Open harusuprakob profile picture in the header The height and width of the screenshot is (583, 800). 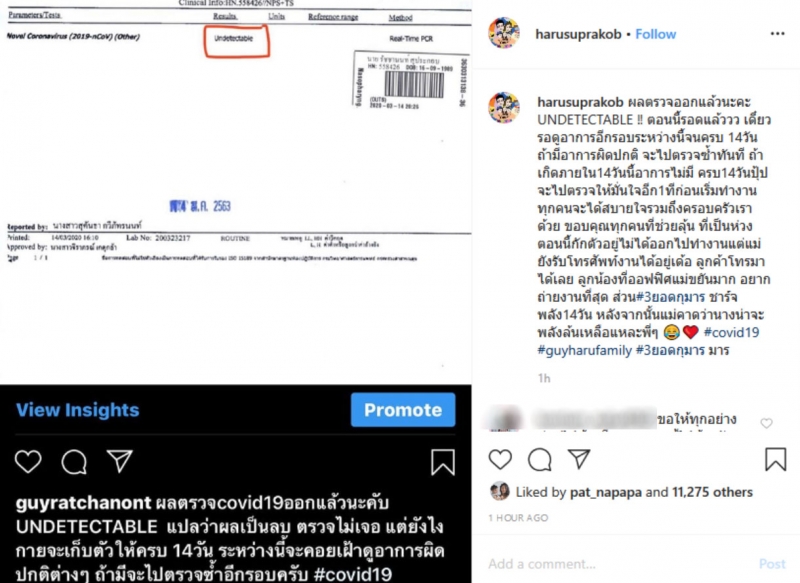click(x=504, y=33)
